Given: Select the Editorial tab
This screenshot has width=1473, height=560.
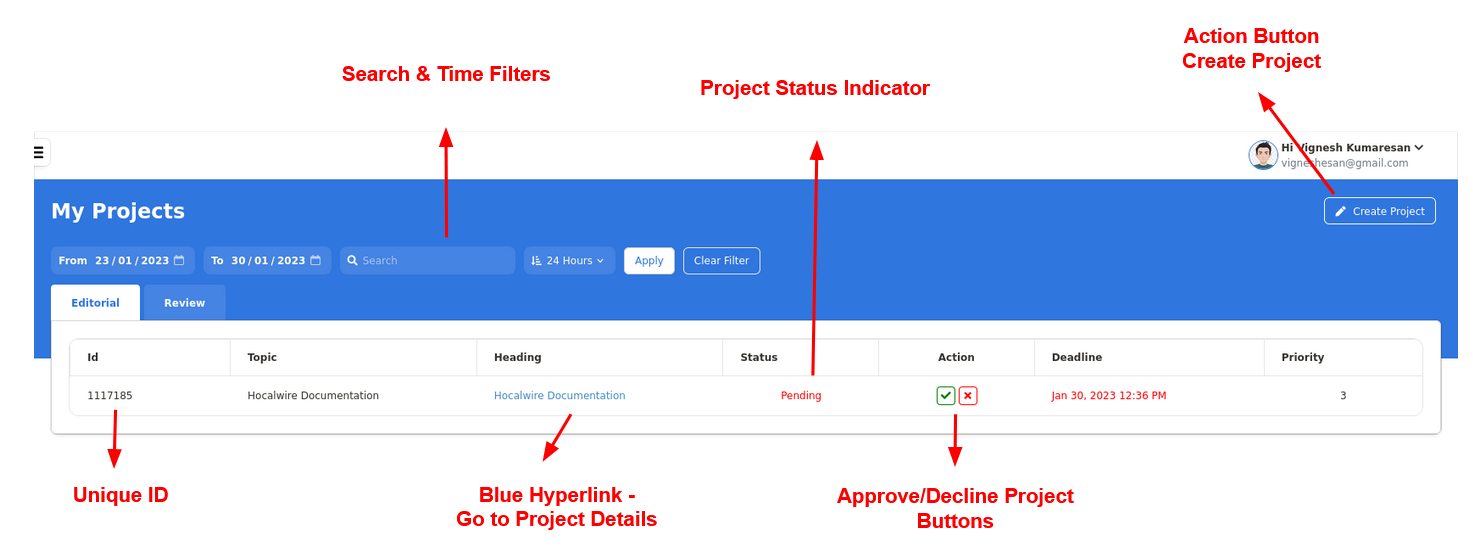Looking at the screenshot, I should (x=95, y=303).
